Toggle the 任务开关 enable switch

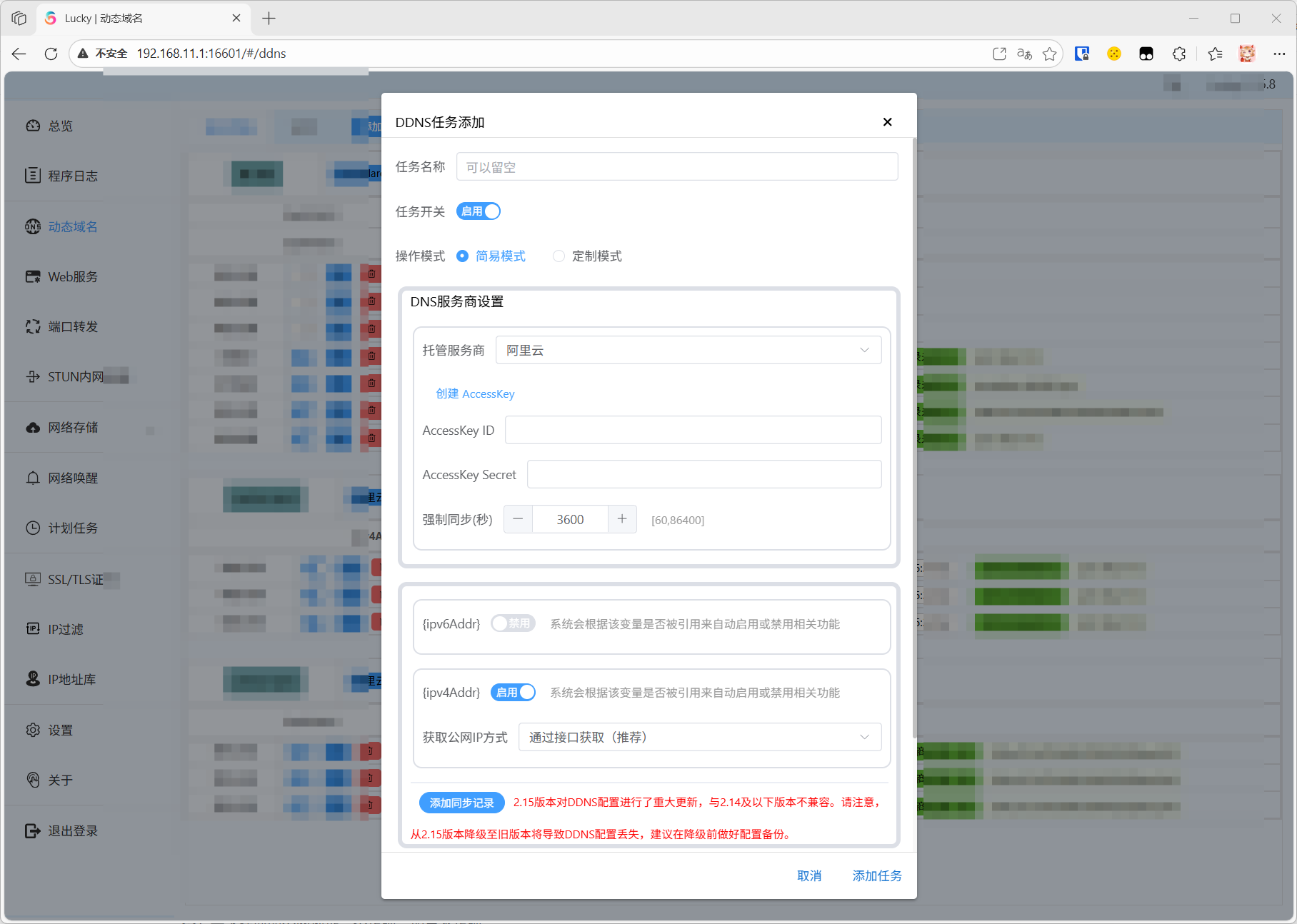point(479,211)
